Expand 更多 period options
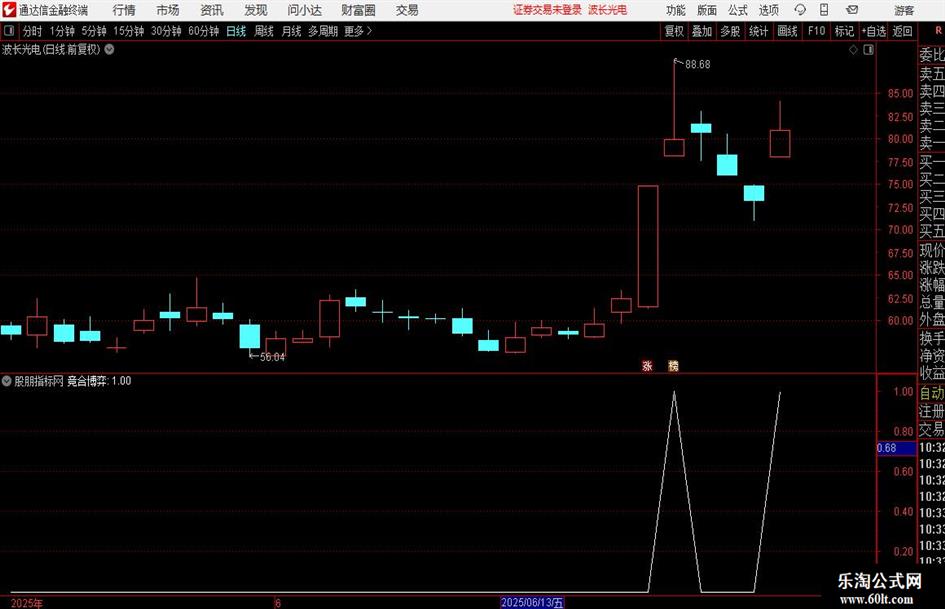This screenshot has width=945, height=609. coord(358,31)
